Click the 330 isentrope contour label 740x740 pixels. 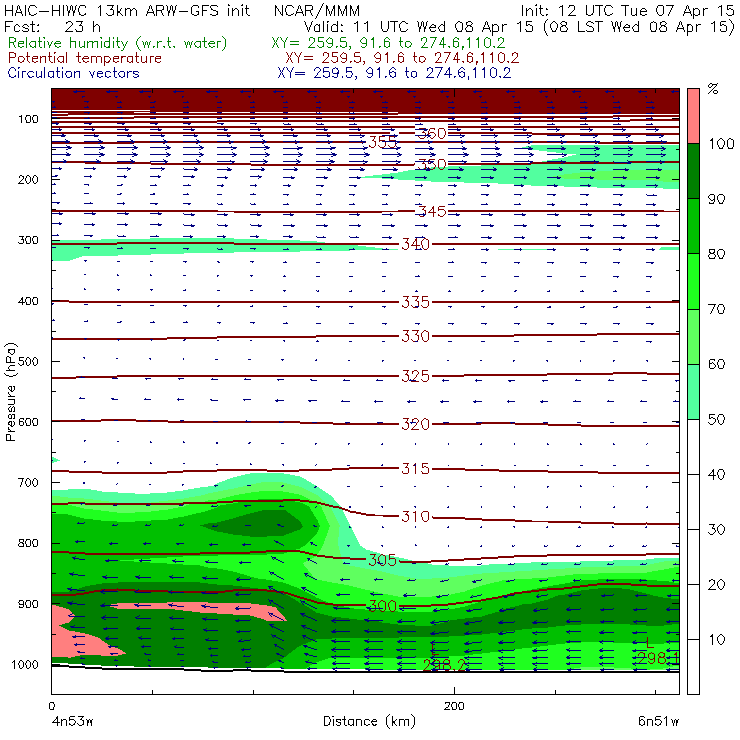(x=415, y=336)
